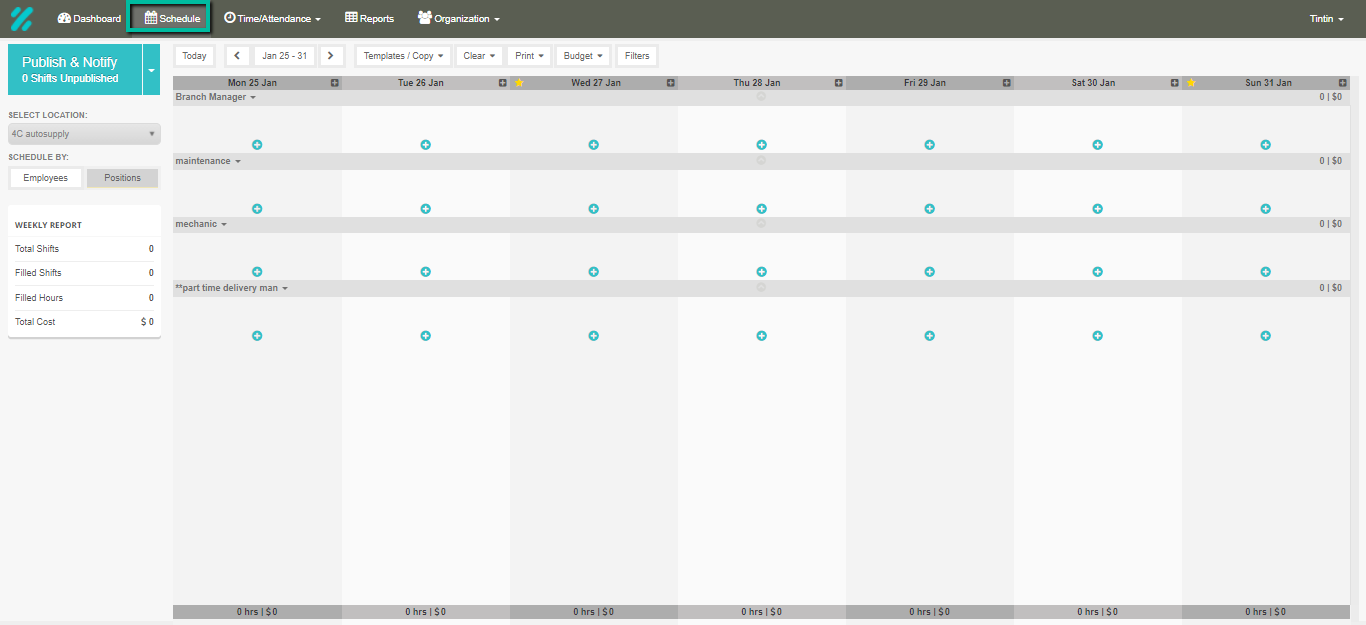Open Publish & Notify dropdown arrow
The width and height of the screenshot is (1366, 625).
click(x=151, y=70)
